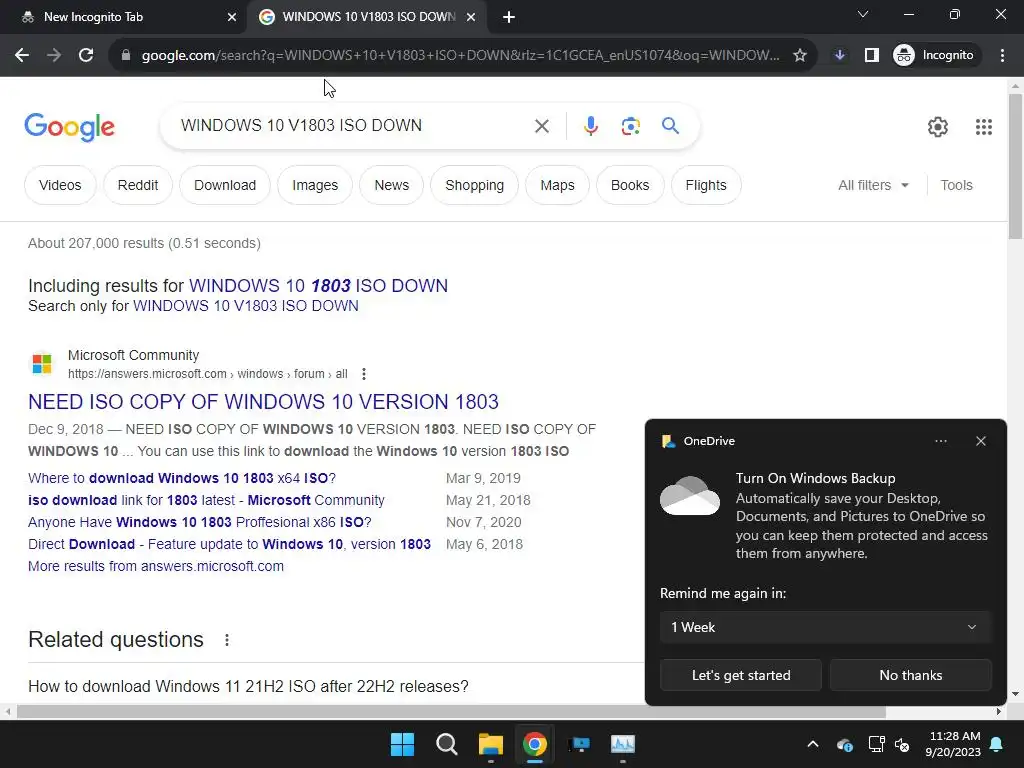The image size is (1024, 768).
Task: Open a new tab with plus button
Action: click(509, 17)
